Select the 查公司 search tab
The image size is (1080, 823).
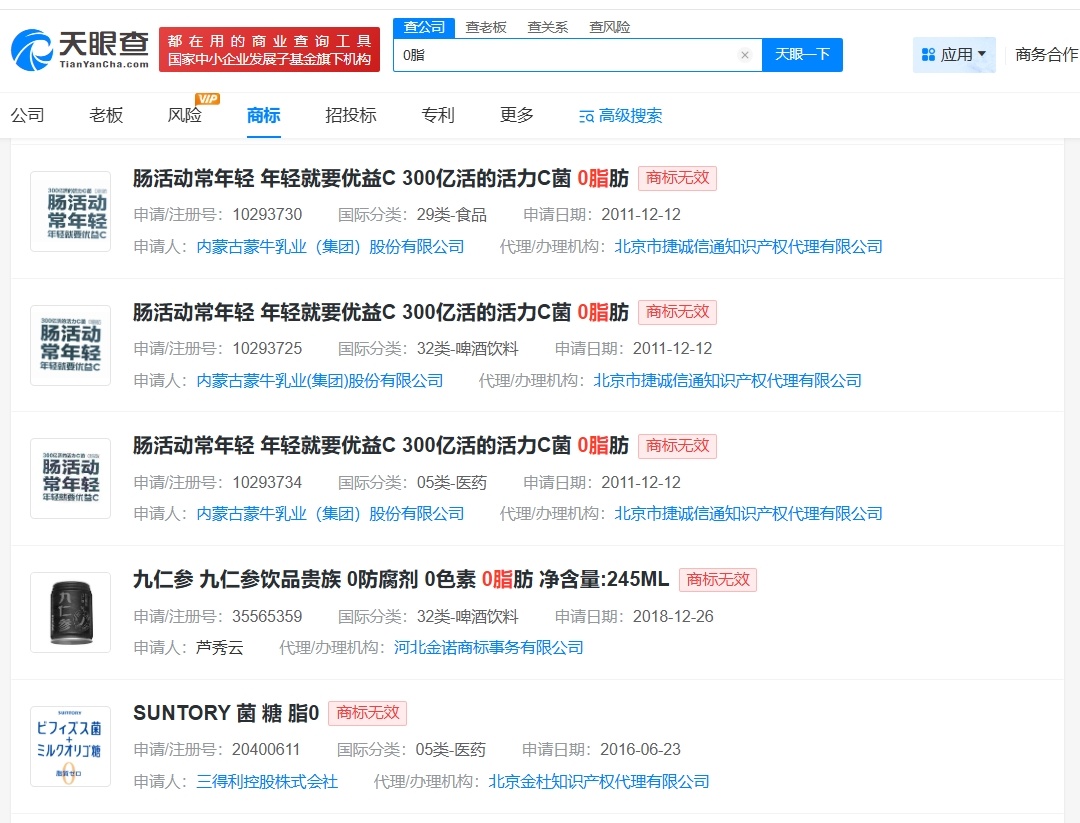tap(424, 28)
